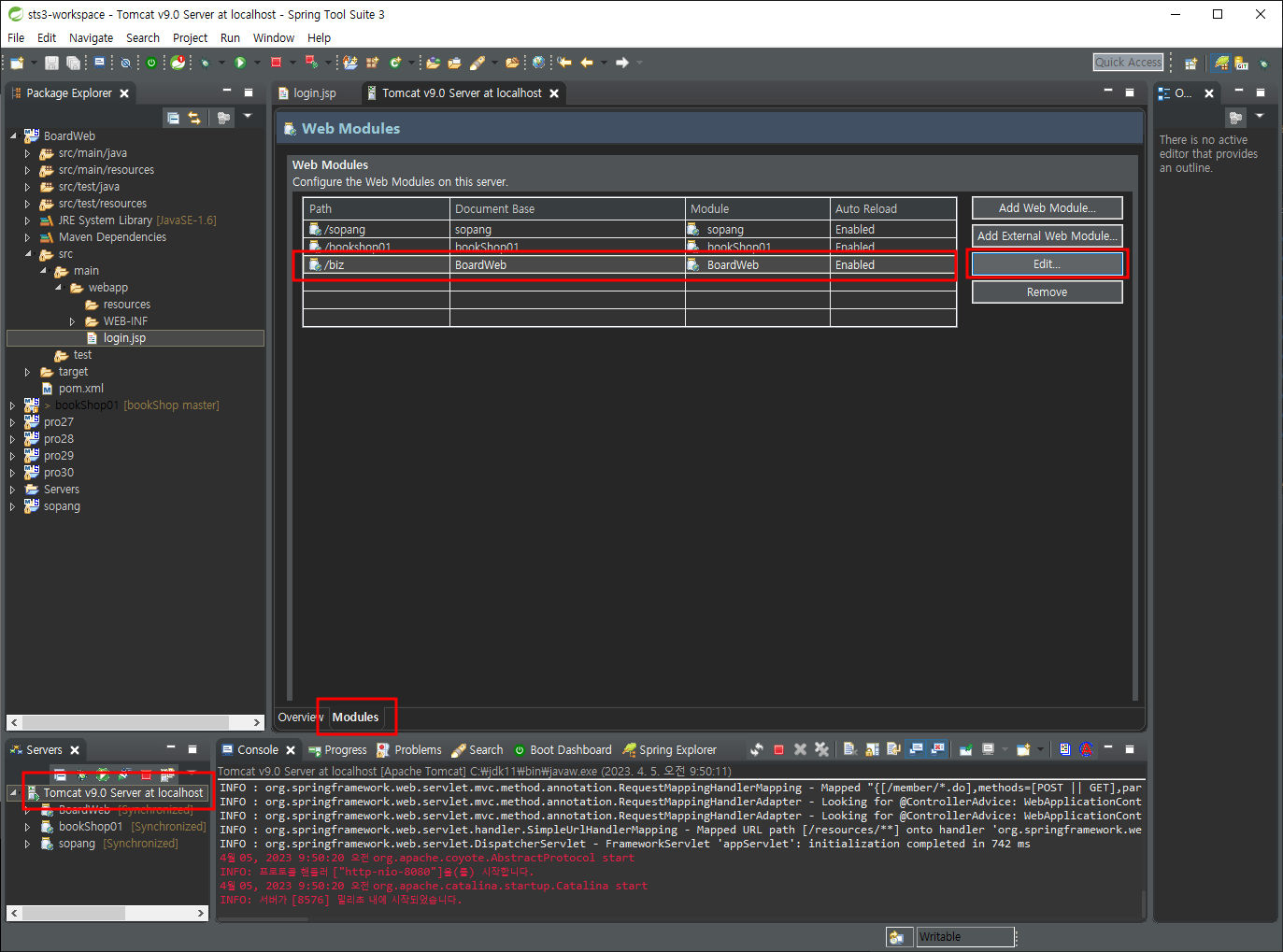Click the Open Type folder icon in toolbar
Viewport: 1283px width, 952px height.
tap(434, 63)
